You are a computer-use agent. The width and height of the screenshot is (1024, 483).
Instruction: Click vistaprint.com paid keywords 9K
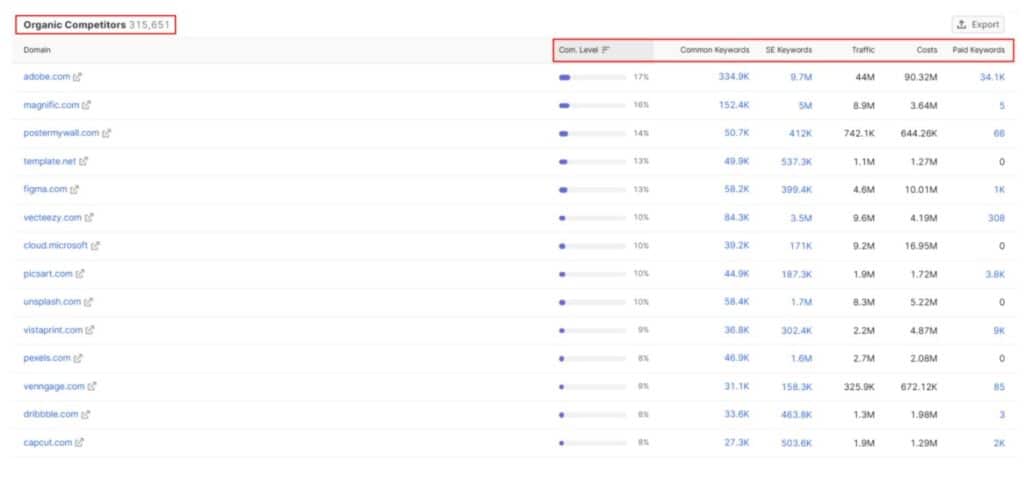pos(999,330)
